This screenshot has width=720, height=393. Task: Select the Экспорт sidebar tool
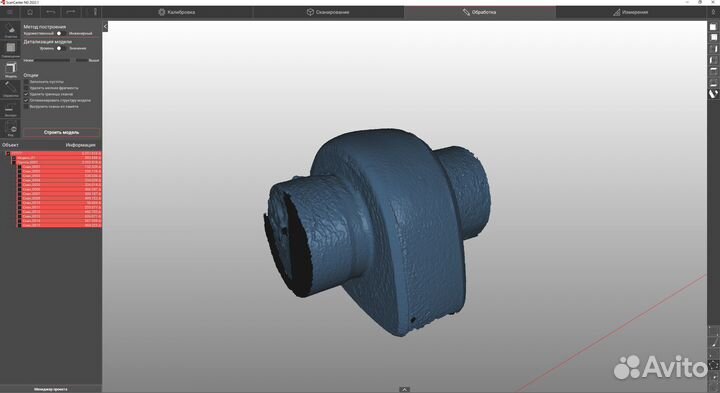point(11,109)
